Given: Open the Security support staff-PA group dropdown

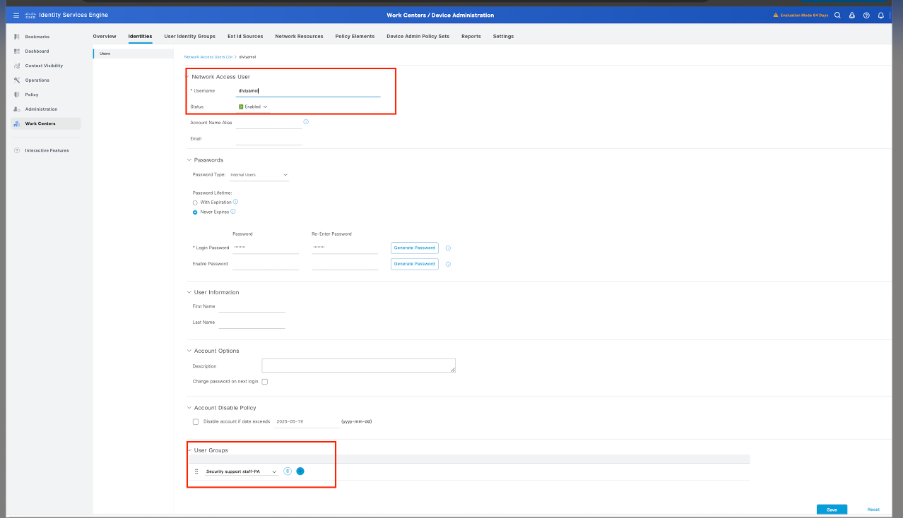Looking at the screenshot, I should click(241, 472).
